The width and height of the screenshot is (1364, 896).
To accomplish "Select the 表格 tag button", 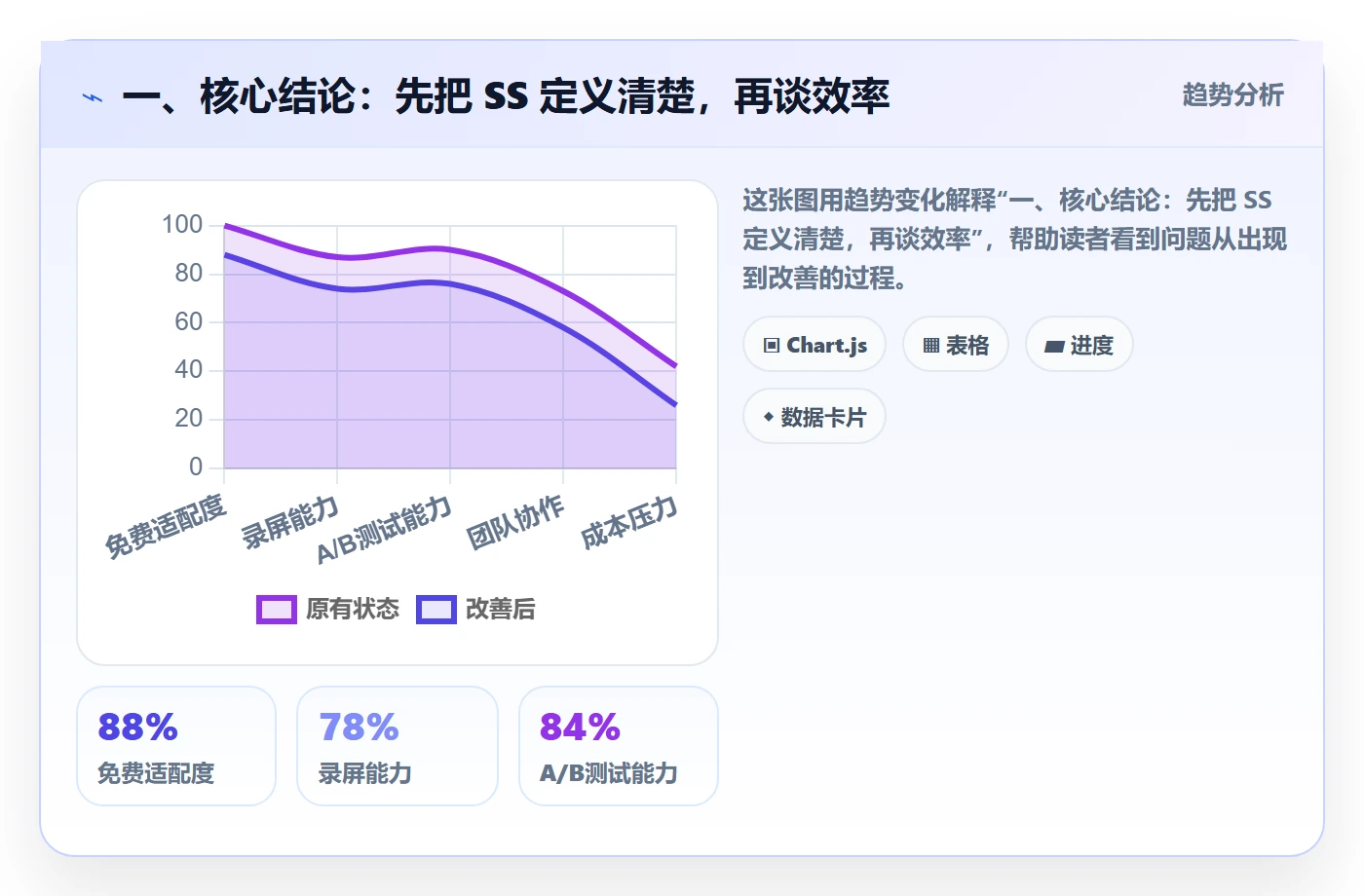I will pyautogui.click(x=956, y=345).
